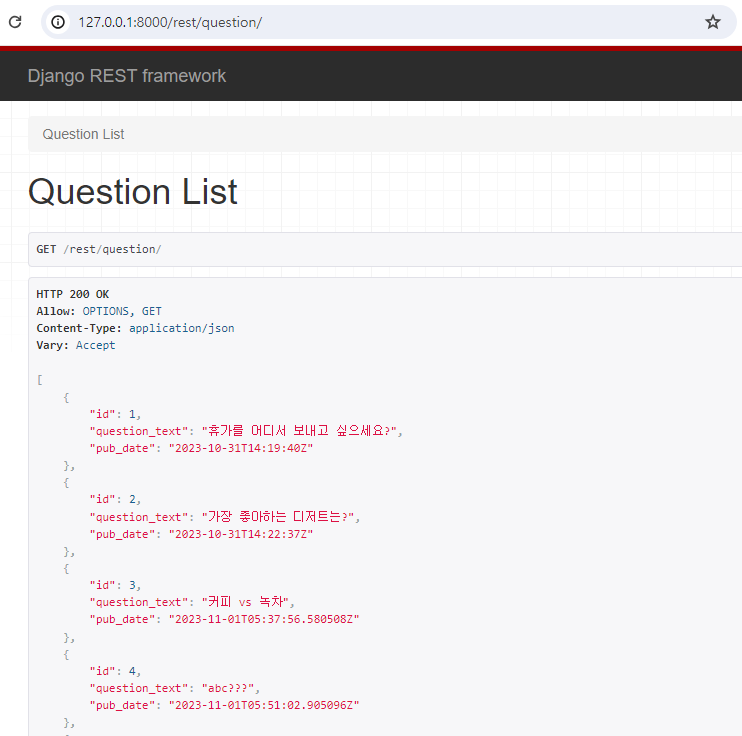742x736 pixels.
Task: Select the HTTP 200 OK status text
Action: click(72, 294)
